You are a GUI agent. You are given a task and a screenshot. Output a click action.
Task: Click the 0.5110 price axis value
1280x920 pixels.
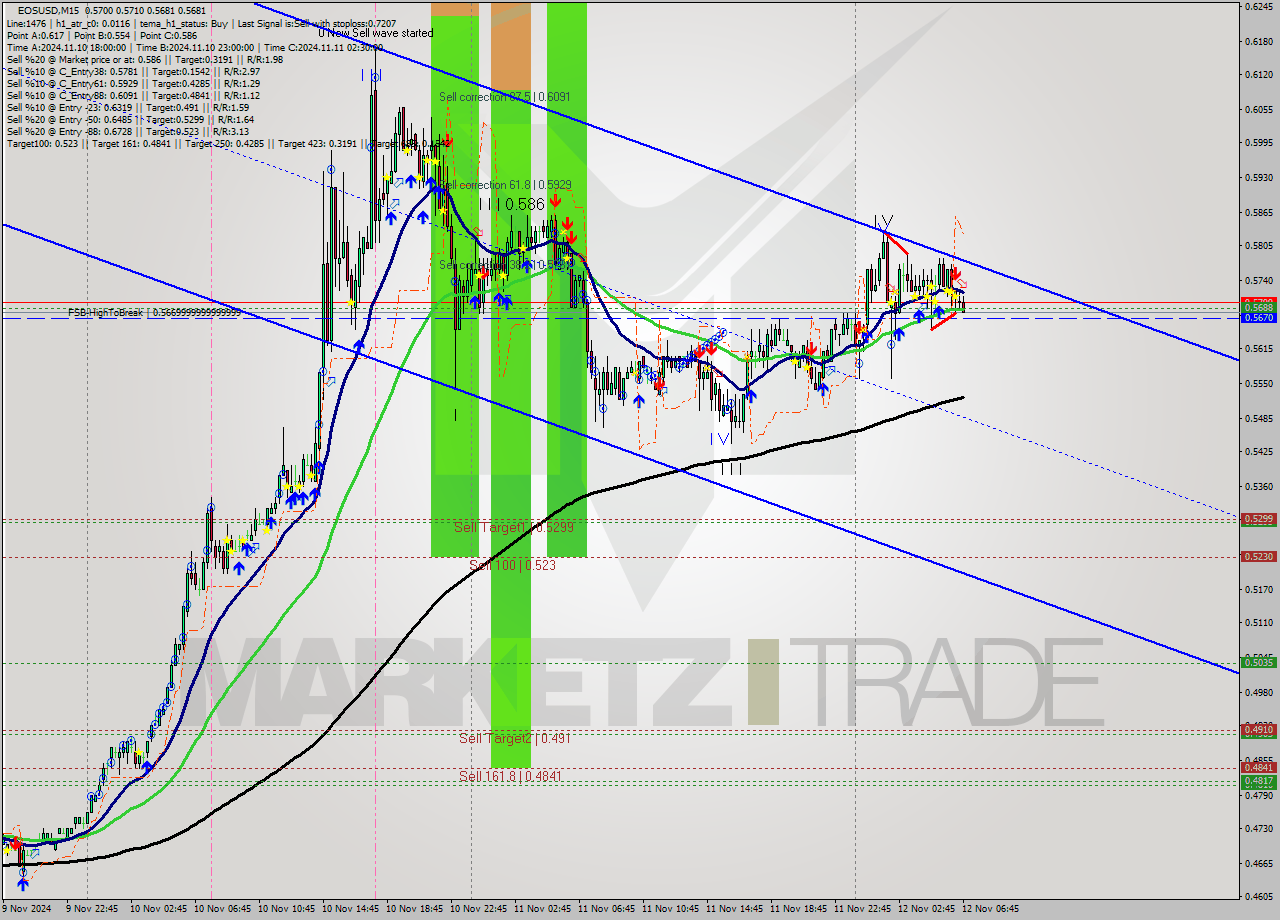pyautogui.click(x=1257, y=622)
